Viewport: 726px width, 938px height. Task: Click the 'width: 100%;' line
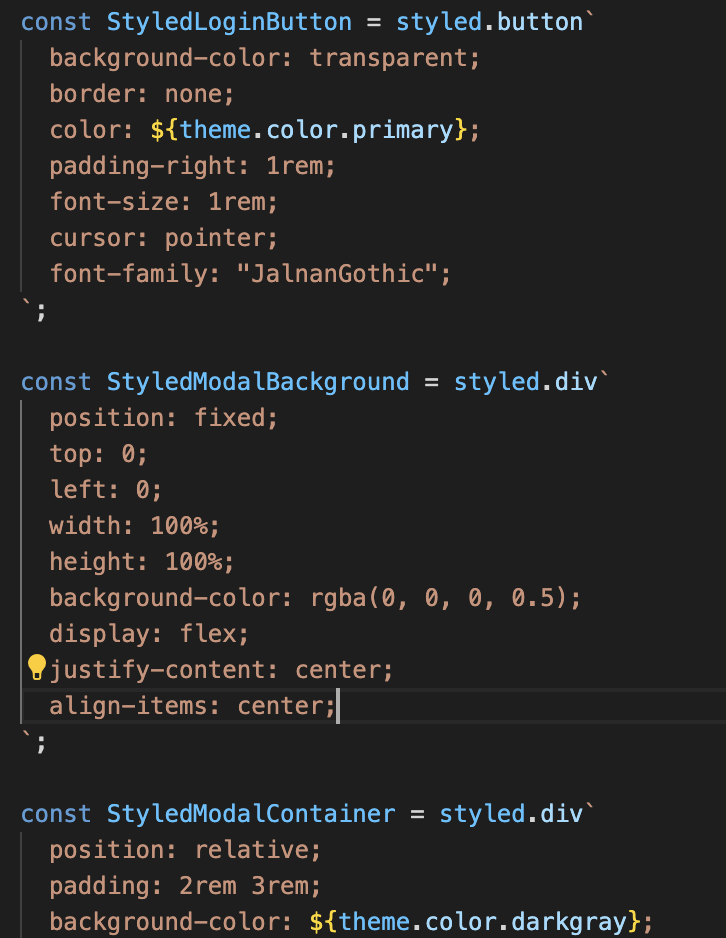tap(135, 526)
